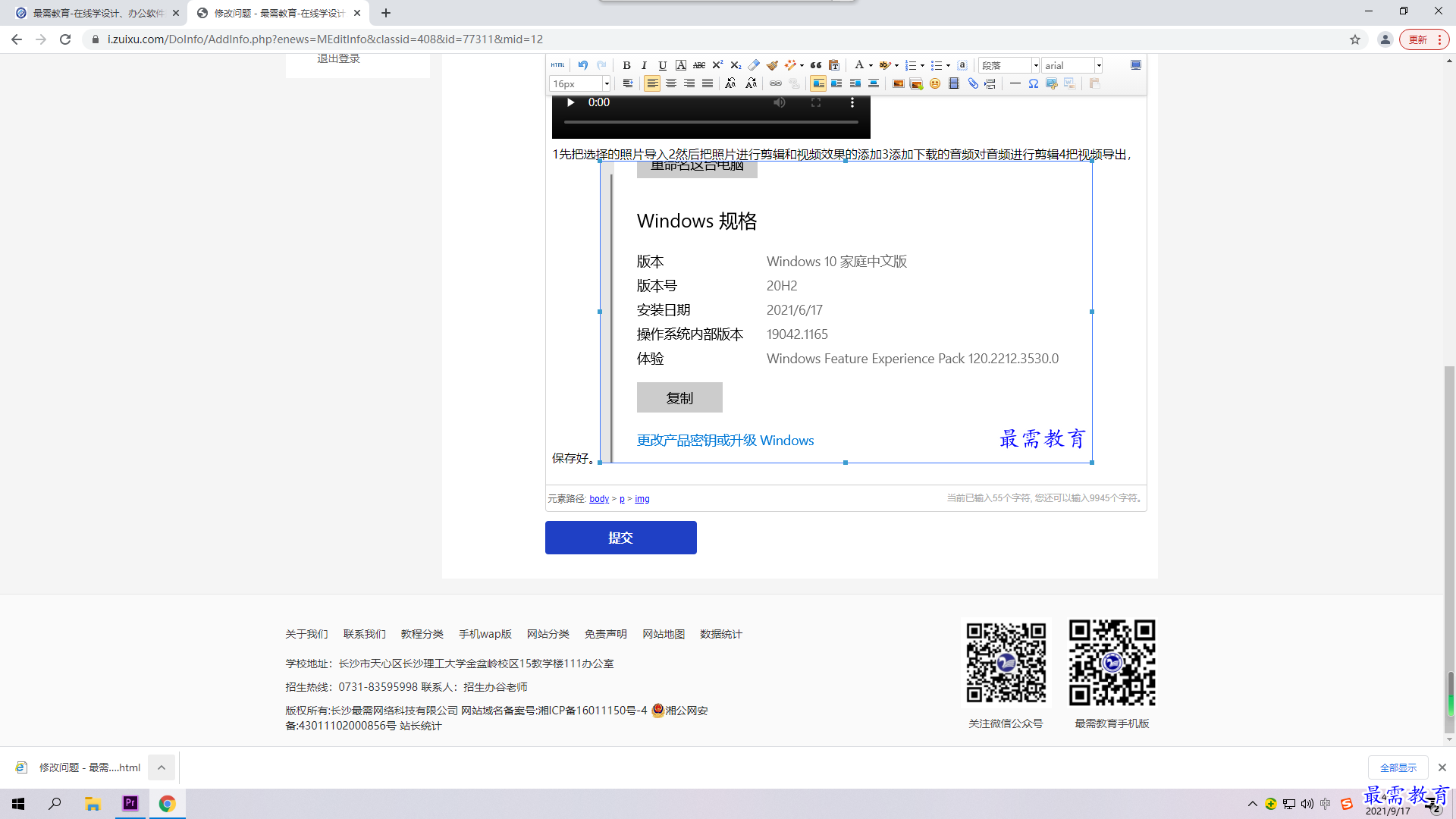Toggle italic formatting
The height and width of the screenshot is (819, 1456).
644,65
